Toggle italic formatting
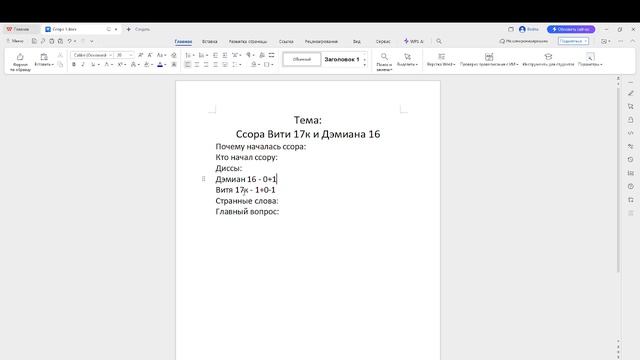The image size is (640, 360). [83, 64]
